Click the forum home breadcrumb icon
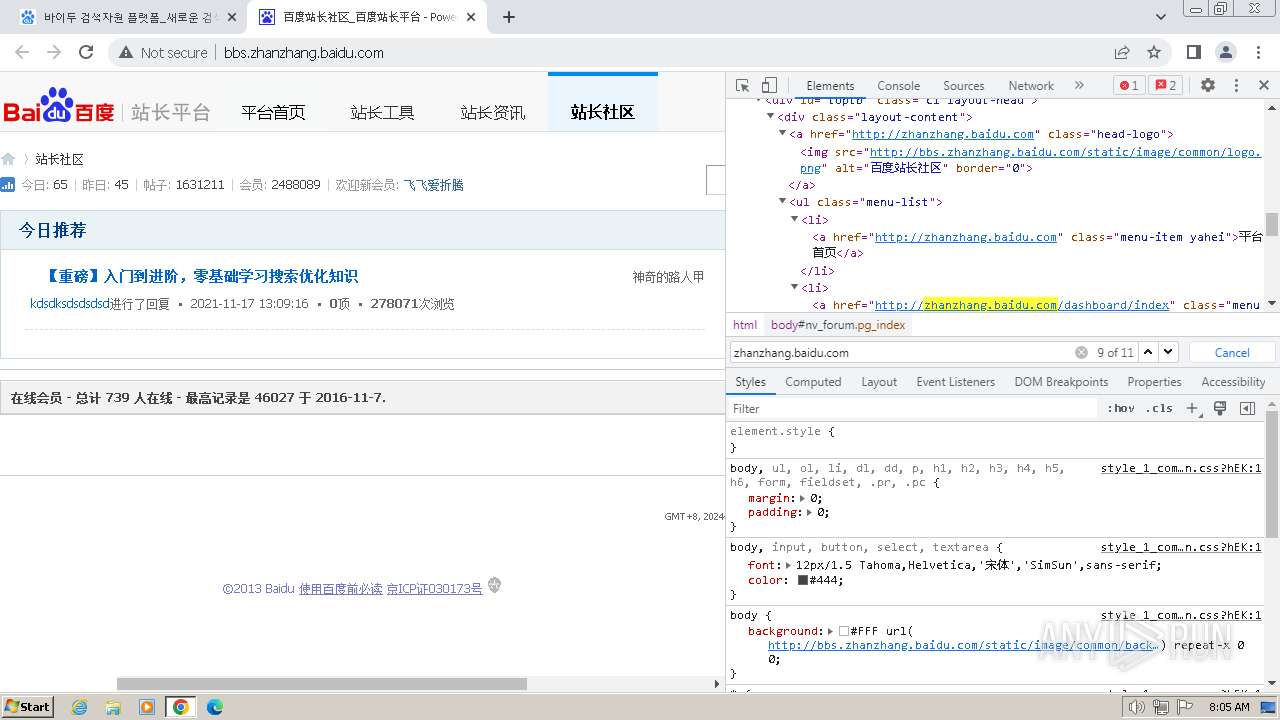This screenshot has width=1280, height=720. (9, 159)
